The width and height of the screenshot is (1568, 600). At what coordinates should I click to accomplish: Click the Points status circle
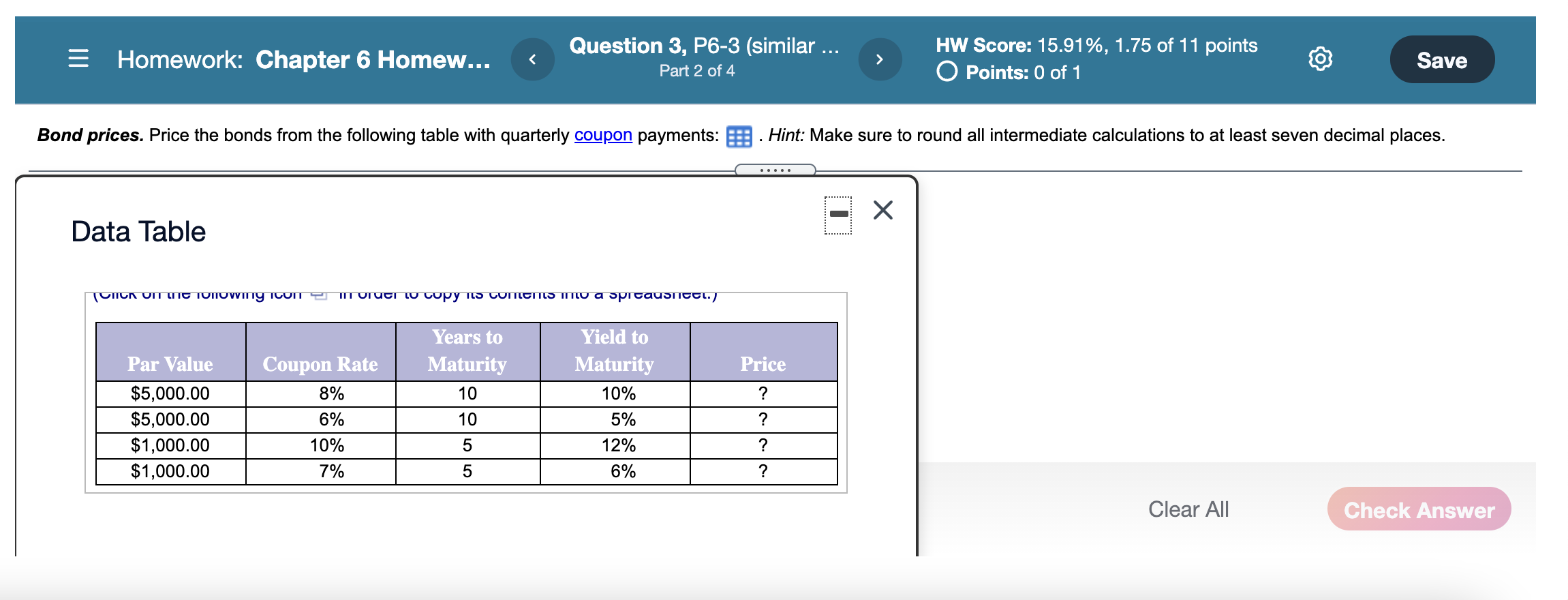tap(947, 72)
